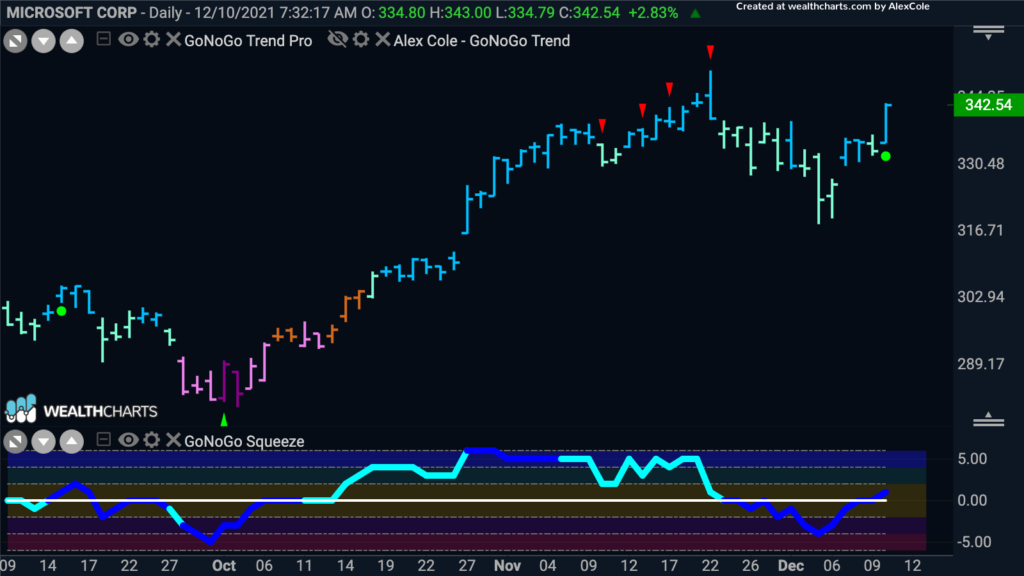
Task: Open GoNoGo Trend Pro settings gear
Action: tap(152, 40)
